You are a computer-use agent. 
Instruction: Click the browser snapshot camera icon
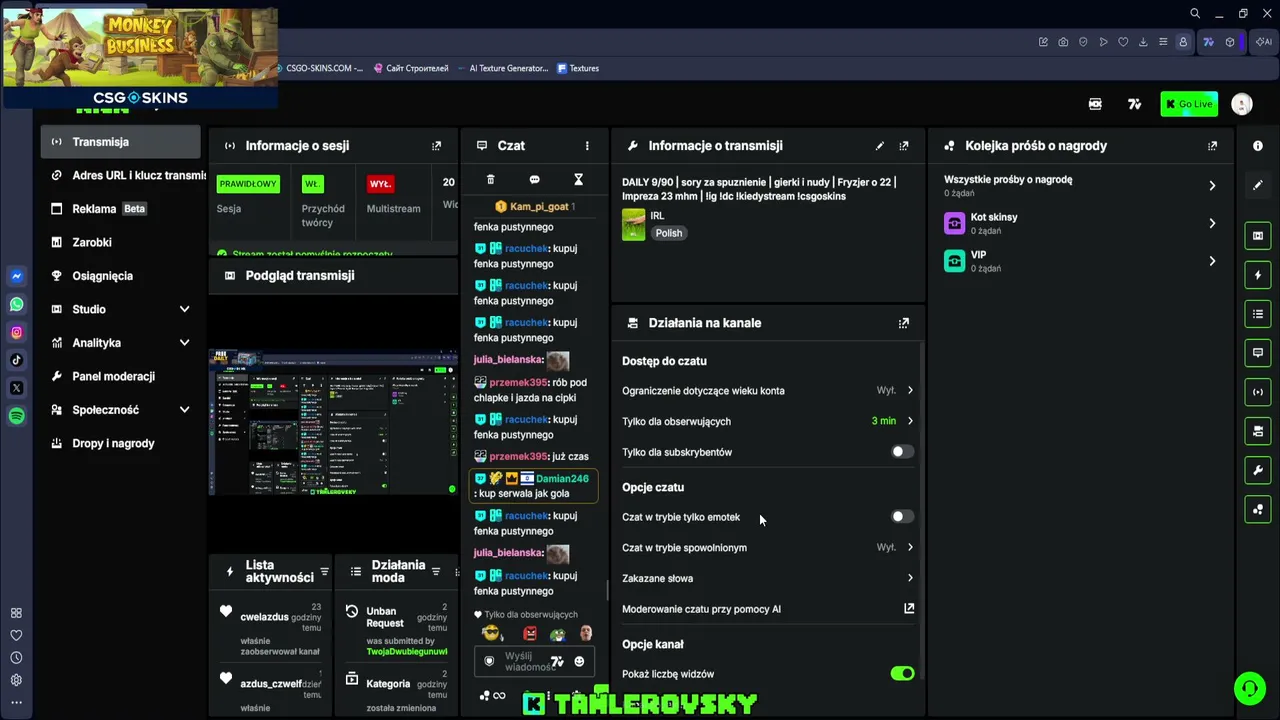tap(1063, 42)
